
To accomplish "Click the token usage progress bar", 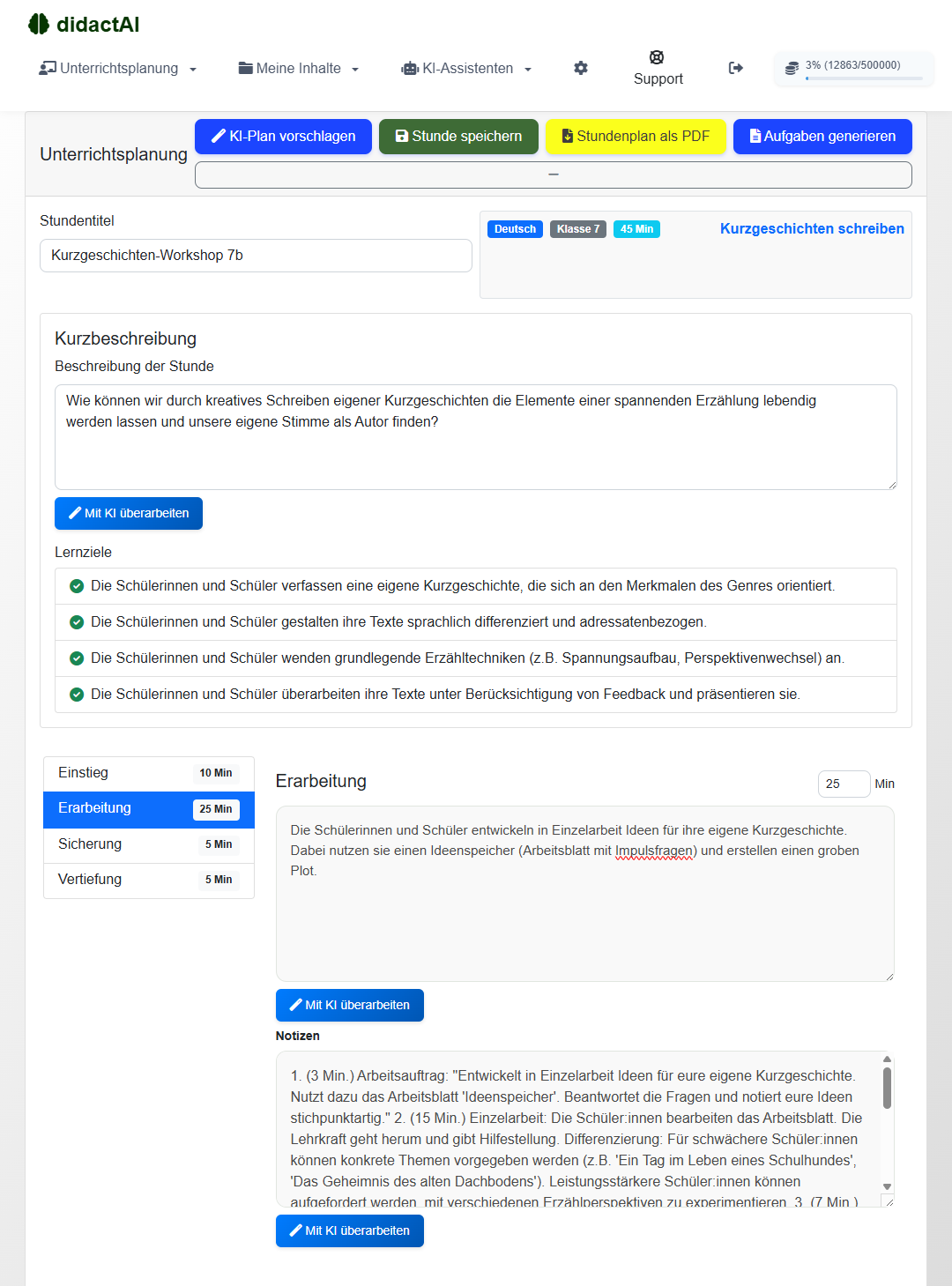I will pos(864,78).
